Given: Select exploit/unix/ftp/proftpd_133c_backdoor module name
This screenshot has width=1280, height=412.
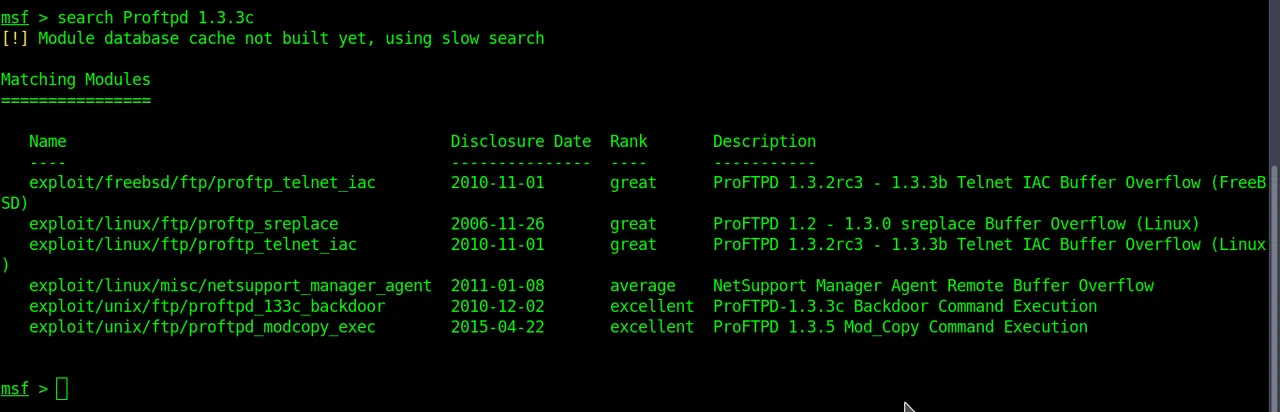Looking at the screenshot, I should pyautogui.click(x=207, y=307).
